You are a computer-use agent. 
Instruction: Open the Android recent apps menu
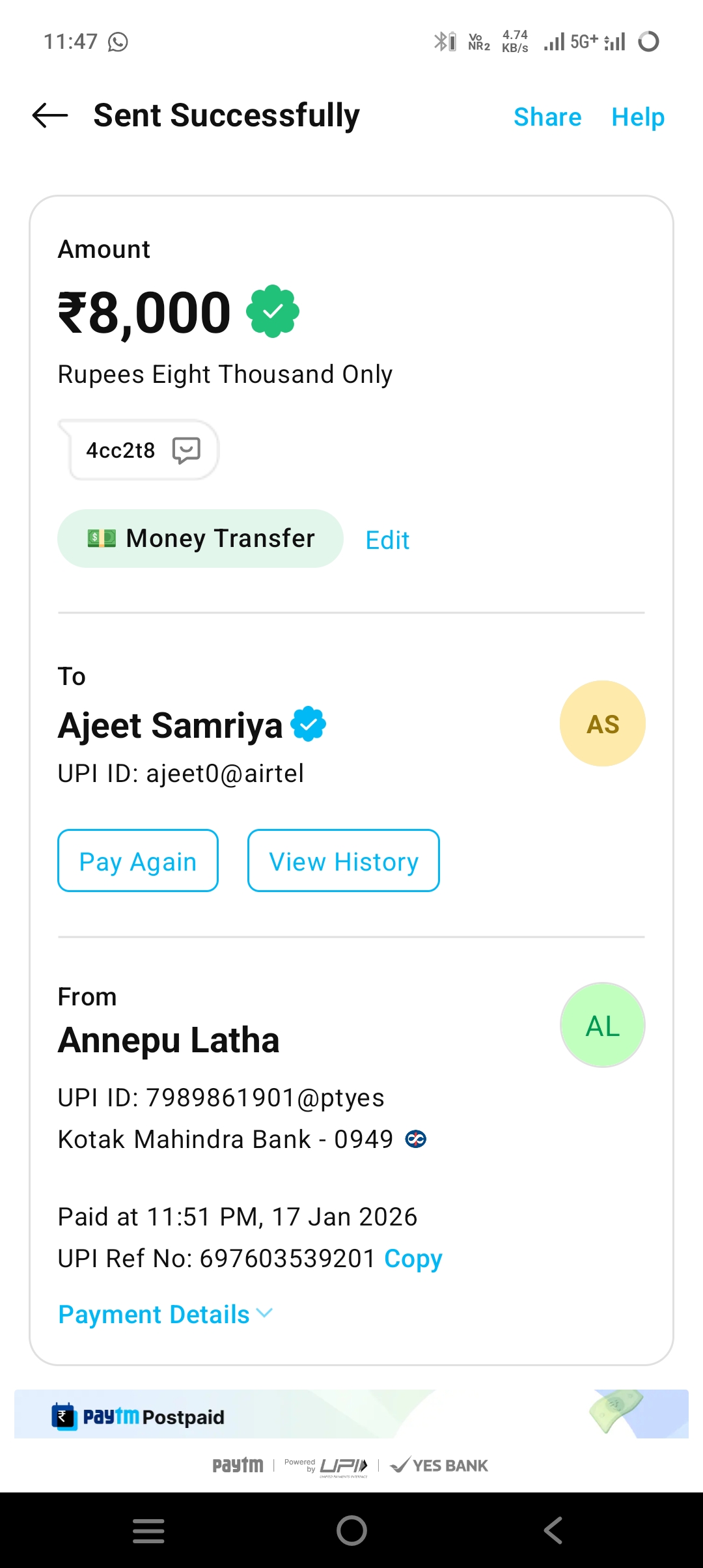pos(148,1530)
